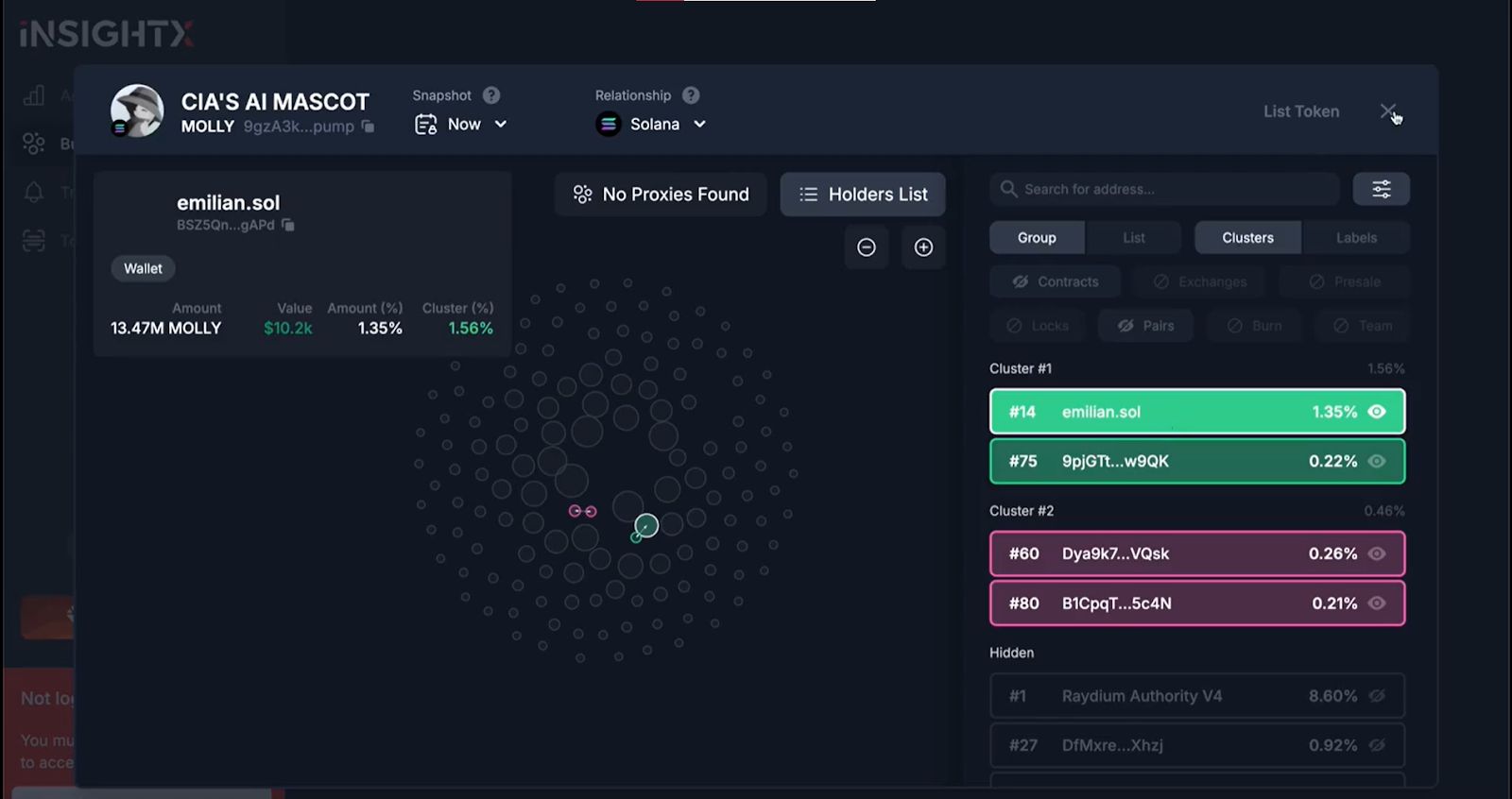
Task: Open the Relationship help question mark
Action: tap(691, 95)
